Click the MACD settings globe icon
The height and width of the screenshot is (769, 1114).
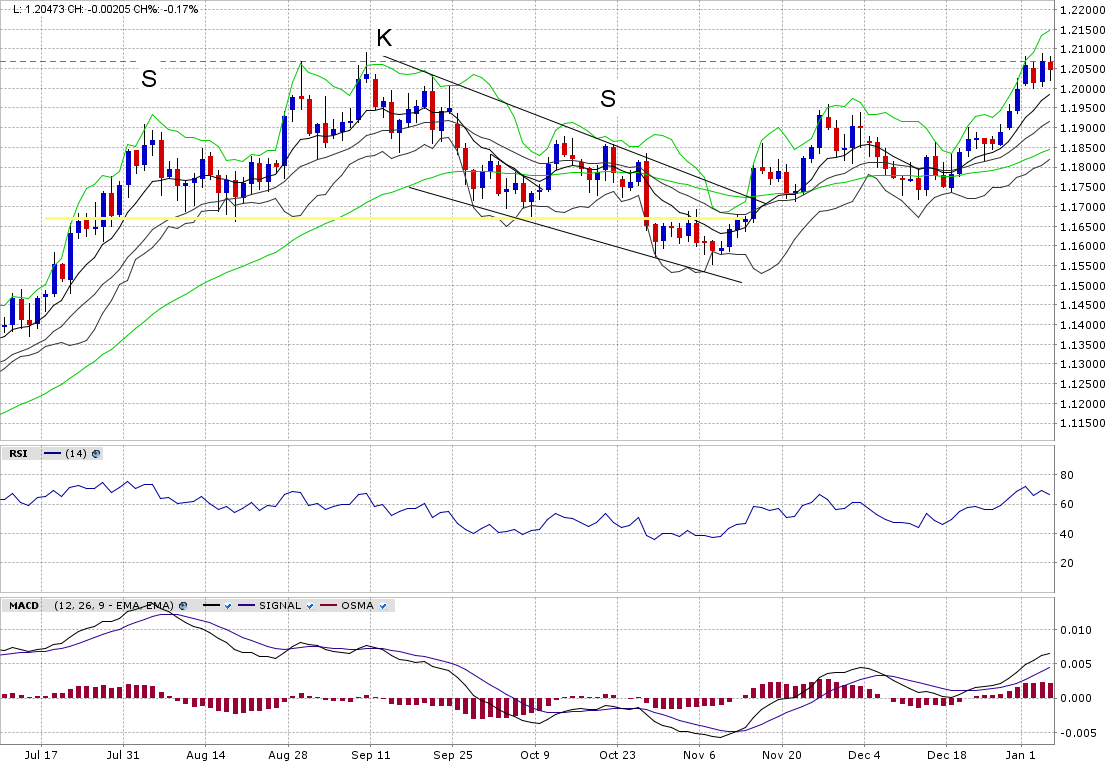pos(183,606)
